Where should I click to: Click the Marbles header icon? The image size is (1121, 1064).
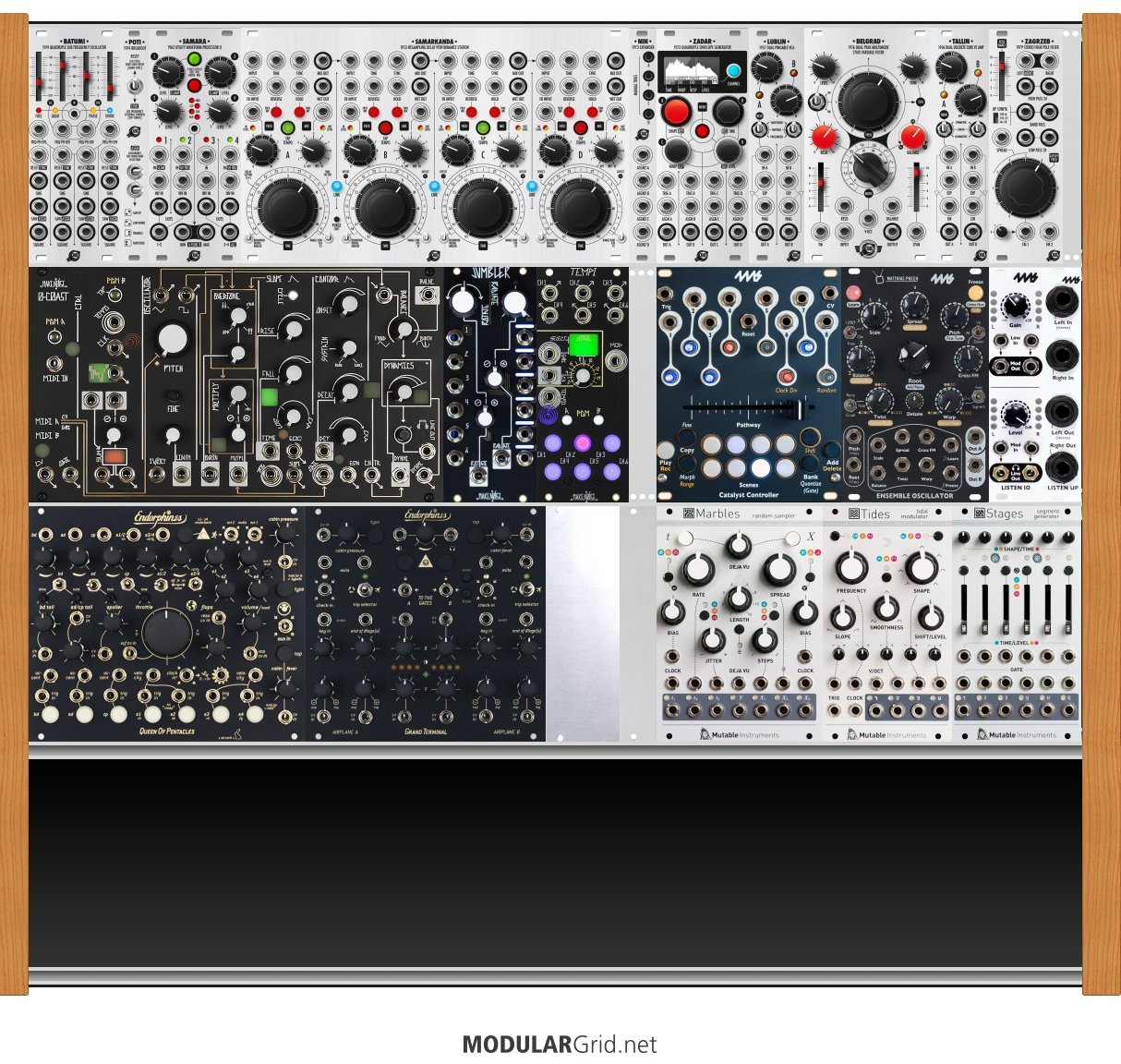click(688, 514)
